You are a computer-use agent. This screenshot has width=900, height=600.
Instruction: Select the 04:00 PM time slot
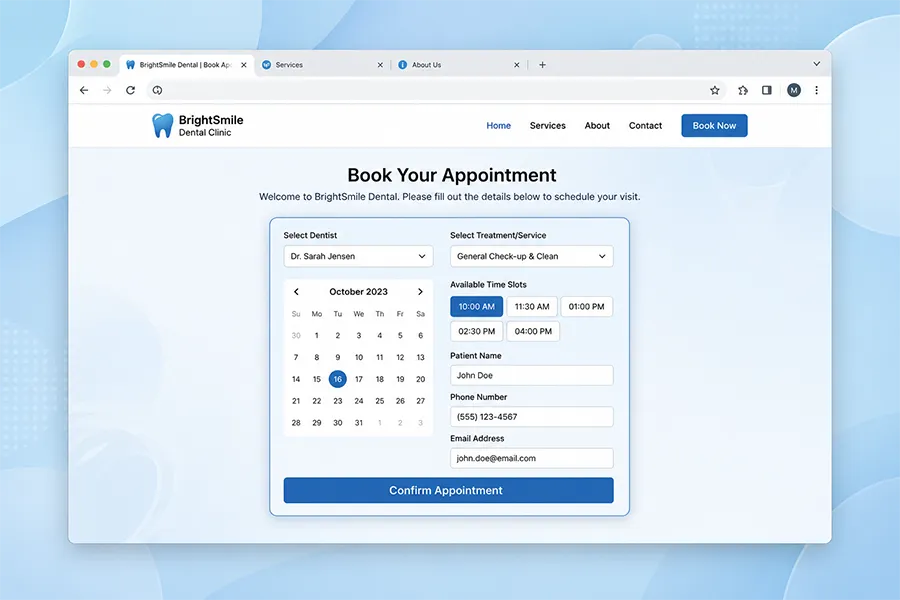click(x=533, y=331)
